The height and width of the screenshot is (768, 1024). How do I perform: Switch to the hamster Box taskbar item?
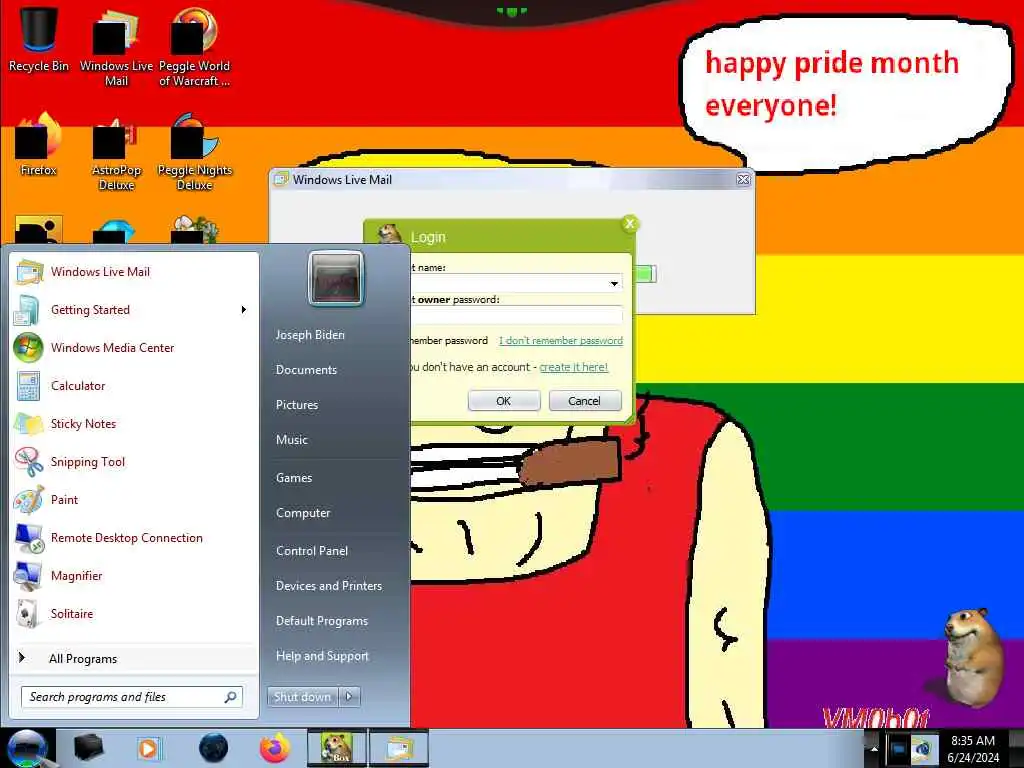pos(337,748)
